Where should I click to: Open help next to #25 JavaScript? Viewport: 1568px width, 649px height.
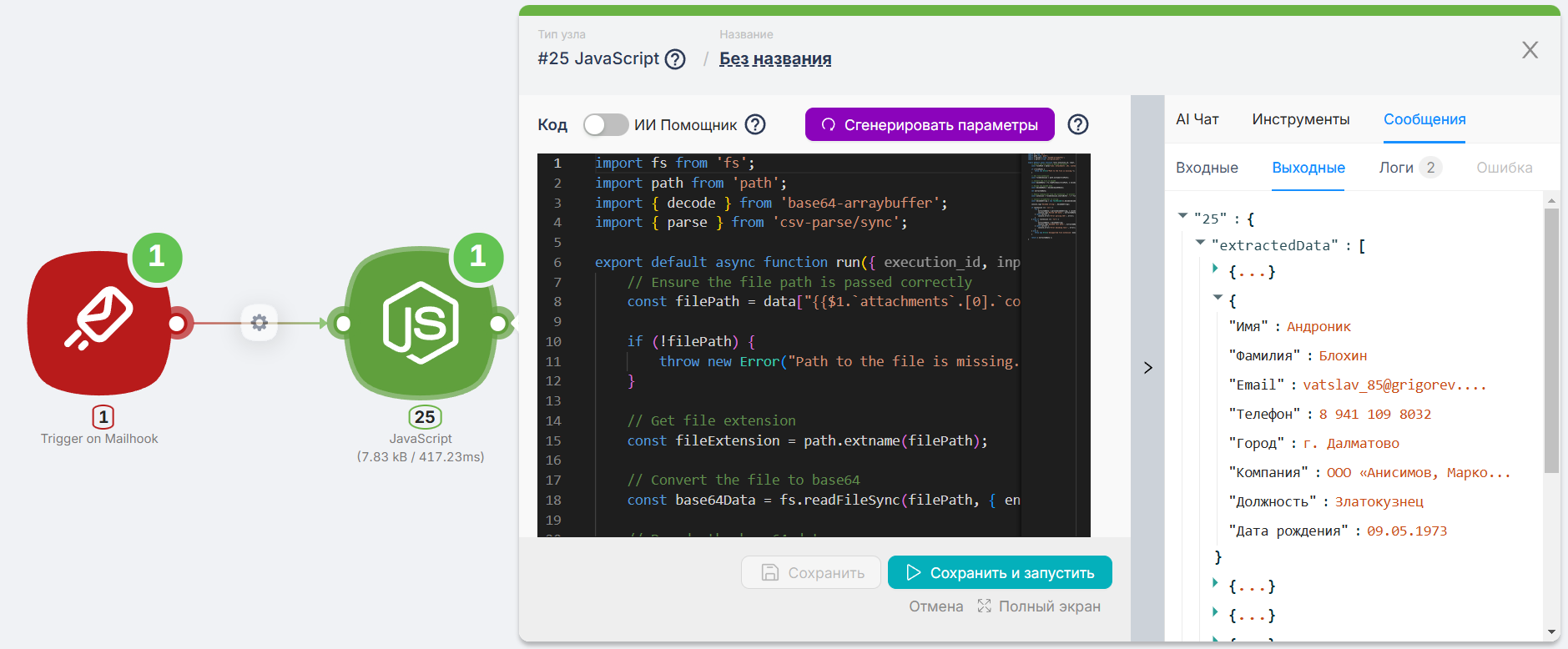tap(676, 59)
